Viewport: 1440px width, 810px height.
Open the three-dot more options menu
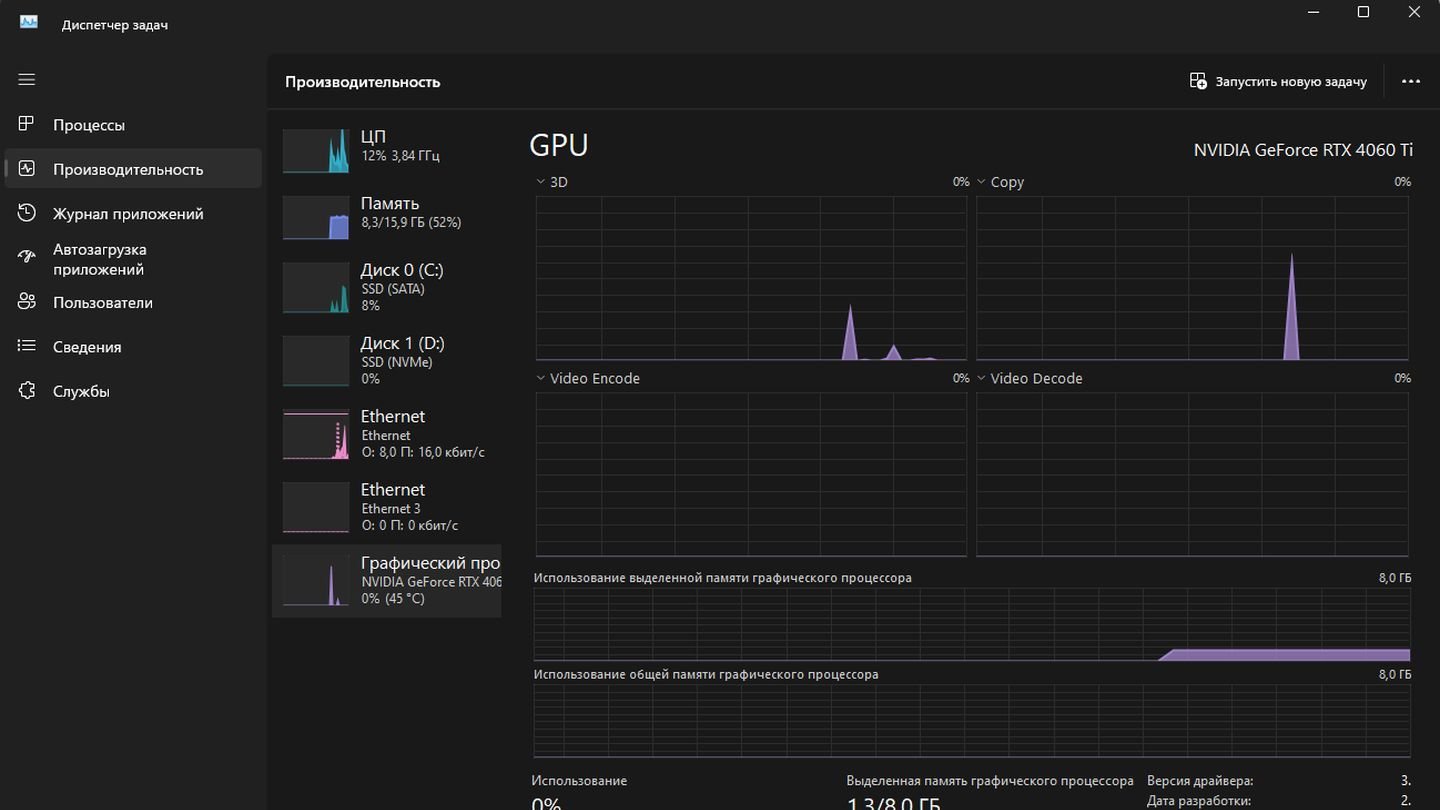1411,81
